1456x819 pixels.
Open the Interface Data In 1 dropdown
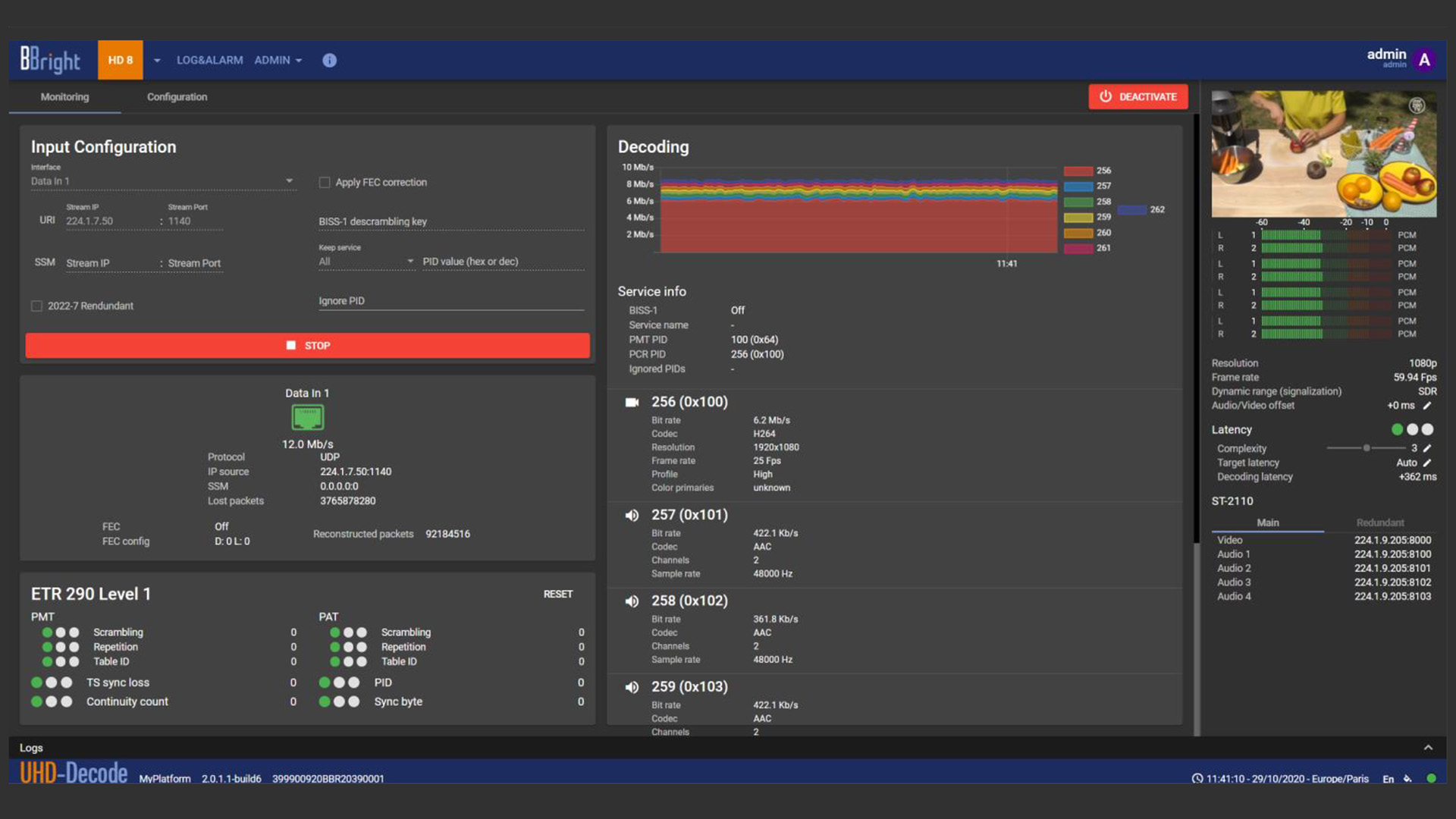coord(289,180)
